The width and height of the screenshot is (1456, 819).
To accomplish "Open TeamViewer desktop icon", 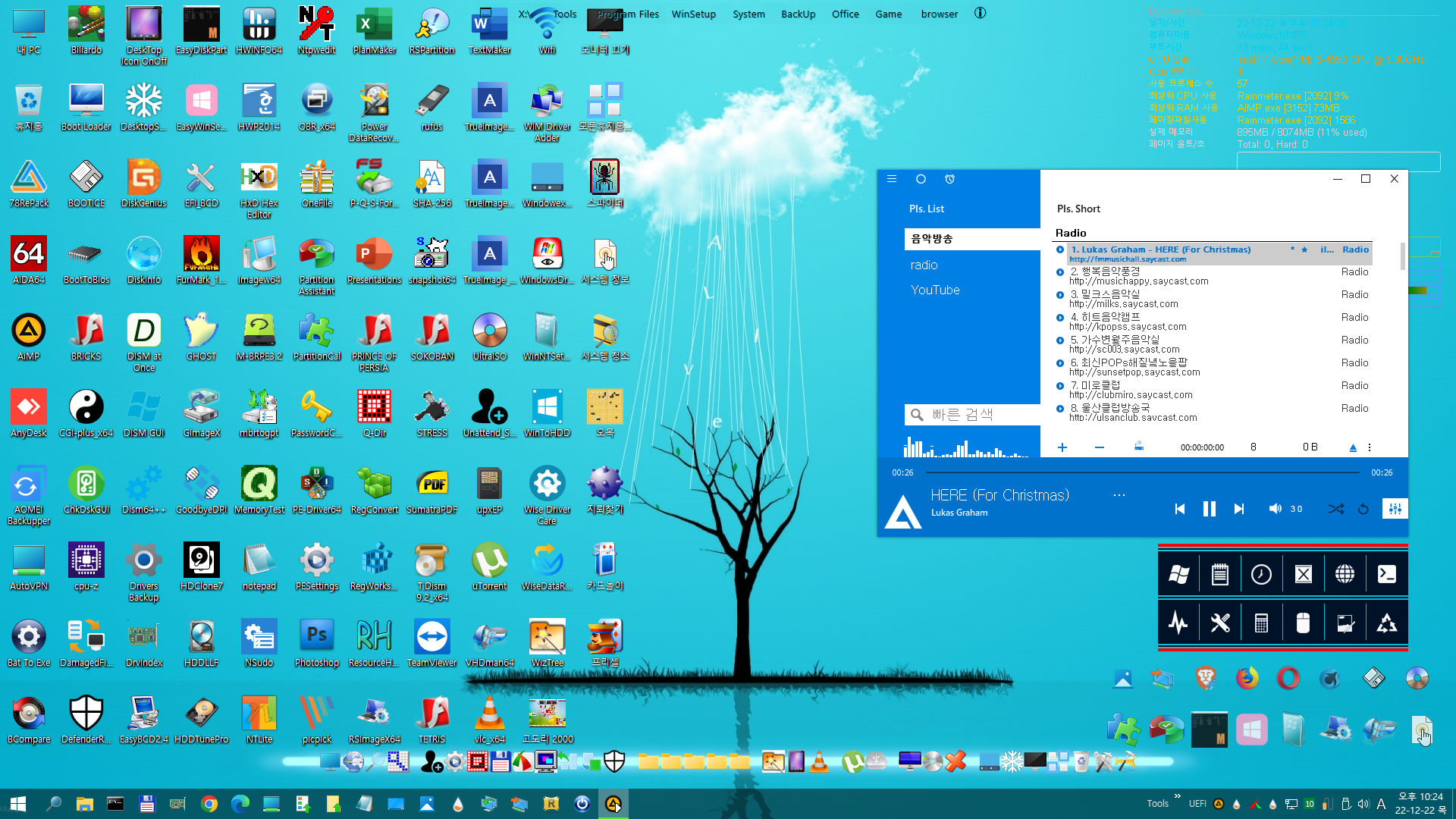I will point(431,643).
